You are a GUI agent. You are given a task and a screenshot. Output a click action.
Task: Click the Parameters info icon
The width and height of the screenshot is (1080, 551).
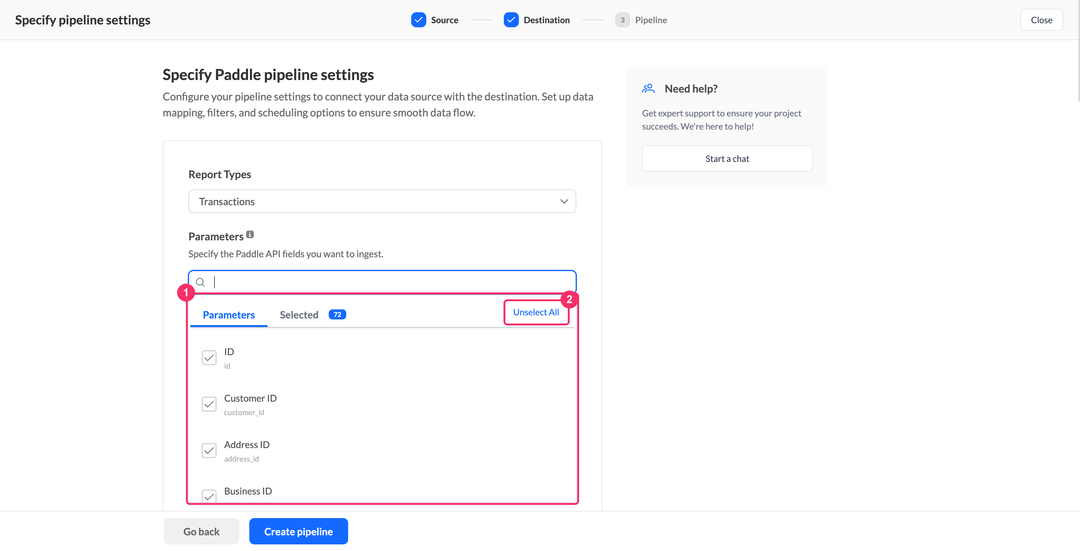[250, 235]
